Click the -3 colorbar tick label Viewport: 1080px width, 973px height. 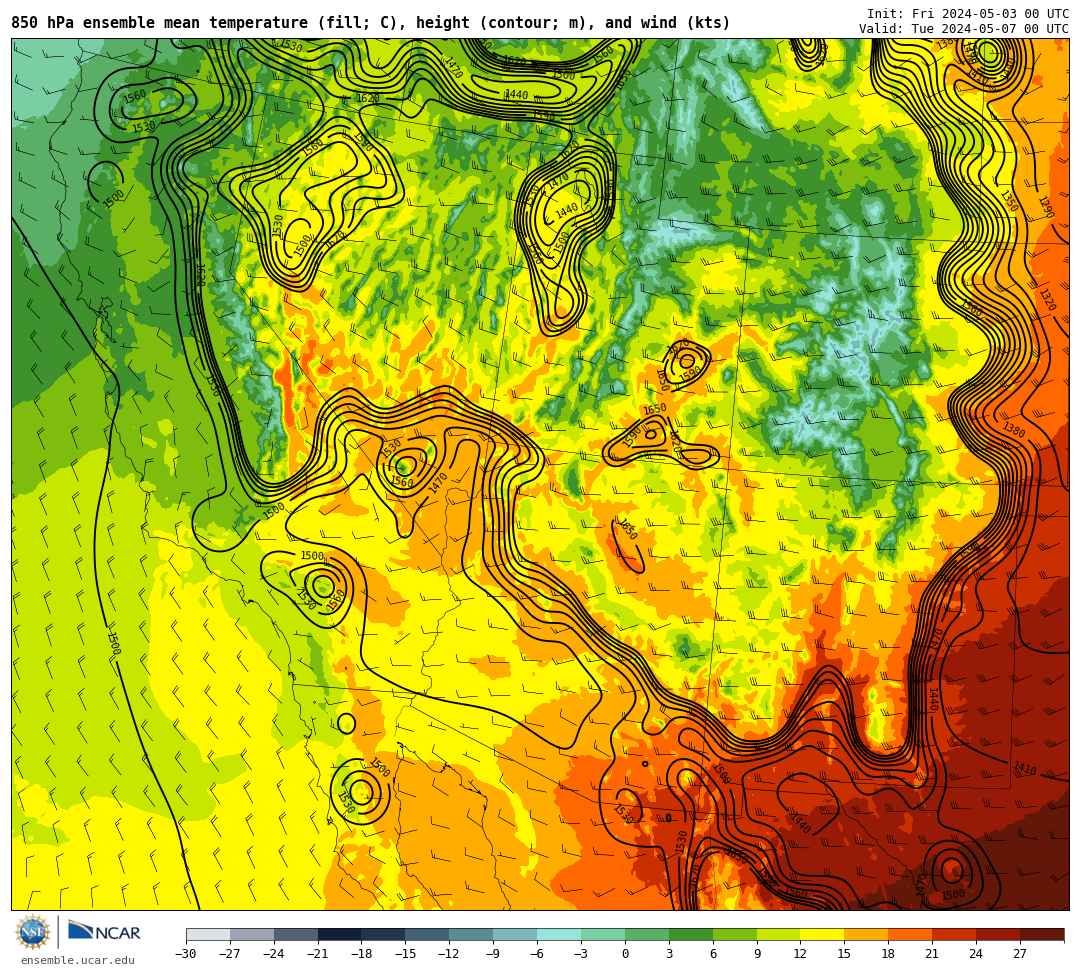[581, 954]
